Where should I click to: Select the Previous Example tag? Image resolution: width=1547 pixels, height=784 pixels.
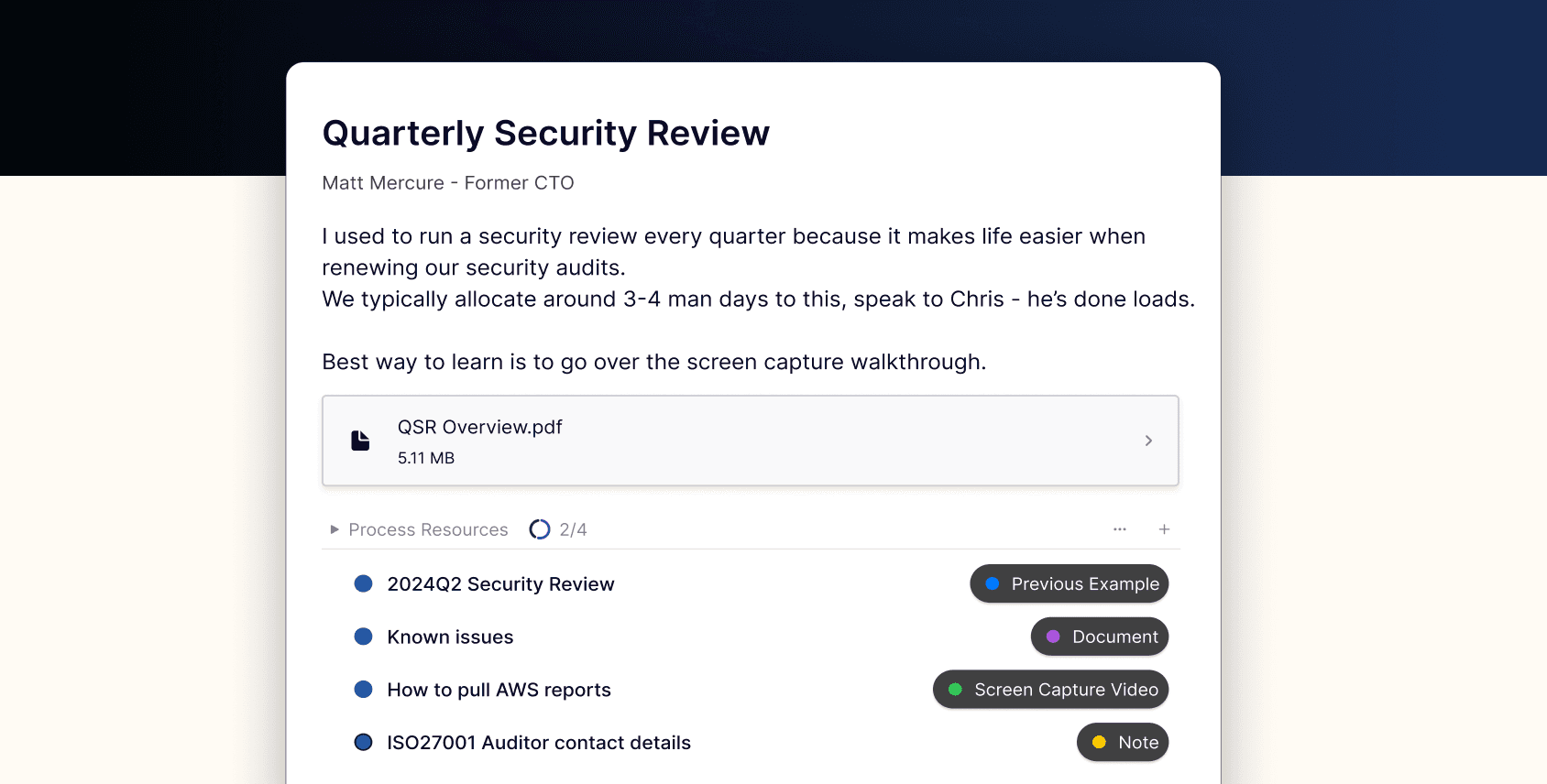pos(1069,583)
